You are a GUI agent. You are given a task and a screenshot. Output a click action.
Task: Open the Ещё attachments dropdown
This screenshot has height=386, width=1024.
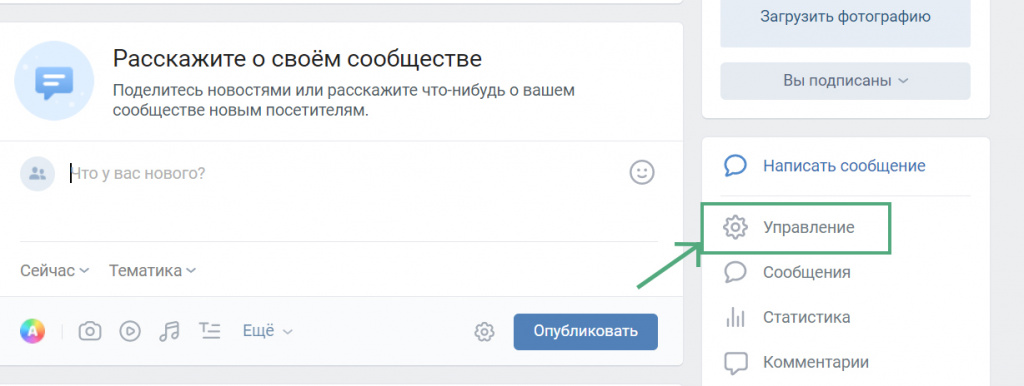tap(268, 331)
